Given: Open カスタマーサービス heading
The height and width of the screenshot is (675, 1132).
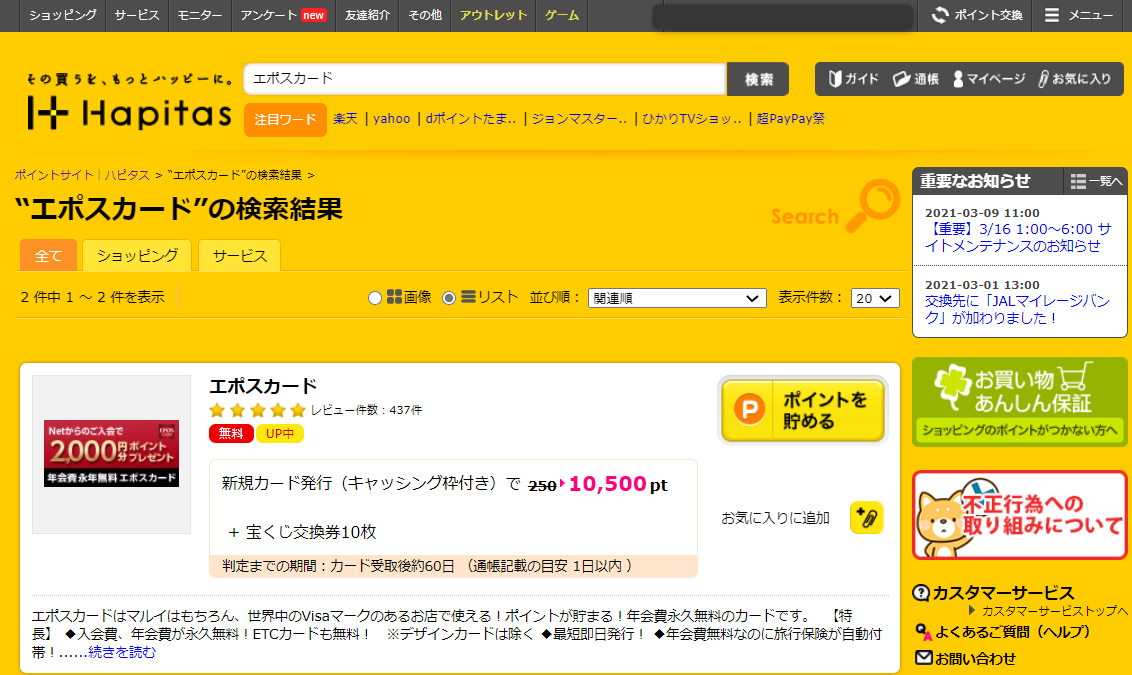Looking at the screenshot, I should pyautogui.click(x=994, y=593).
